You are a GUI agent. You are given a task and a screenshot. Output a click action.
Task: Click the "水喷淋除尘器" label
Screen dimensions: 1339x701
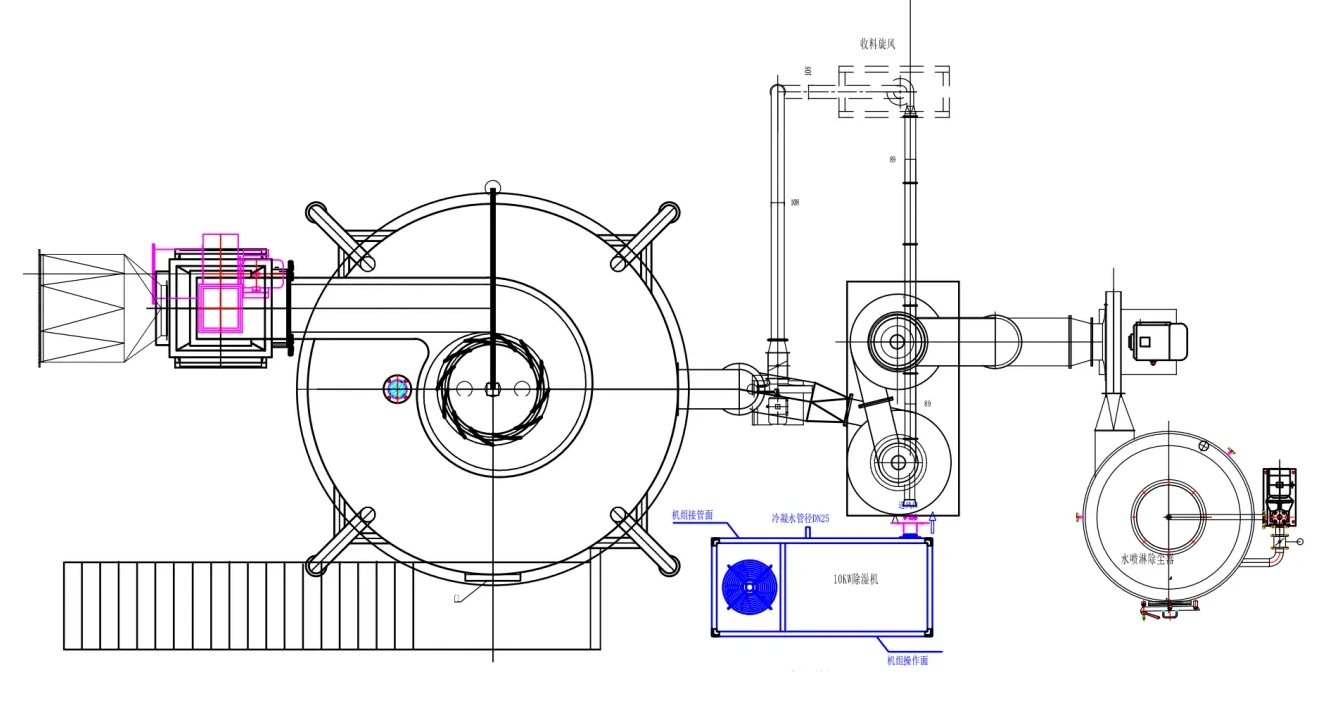(1147, 560)
